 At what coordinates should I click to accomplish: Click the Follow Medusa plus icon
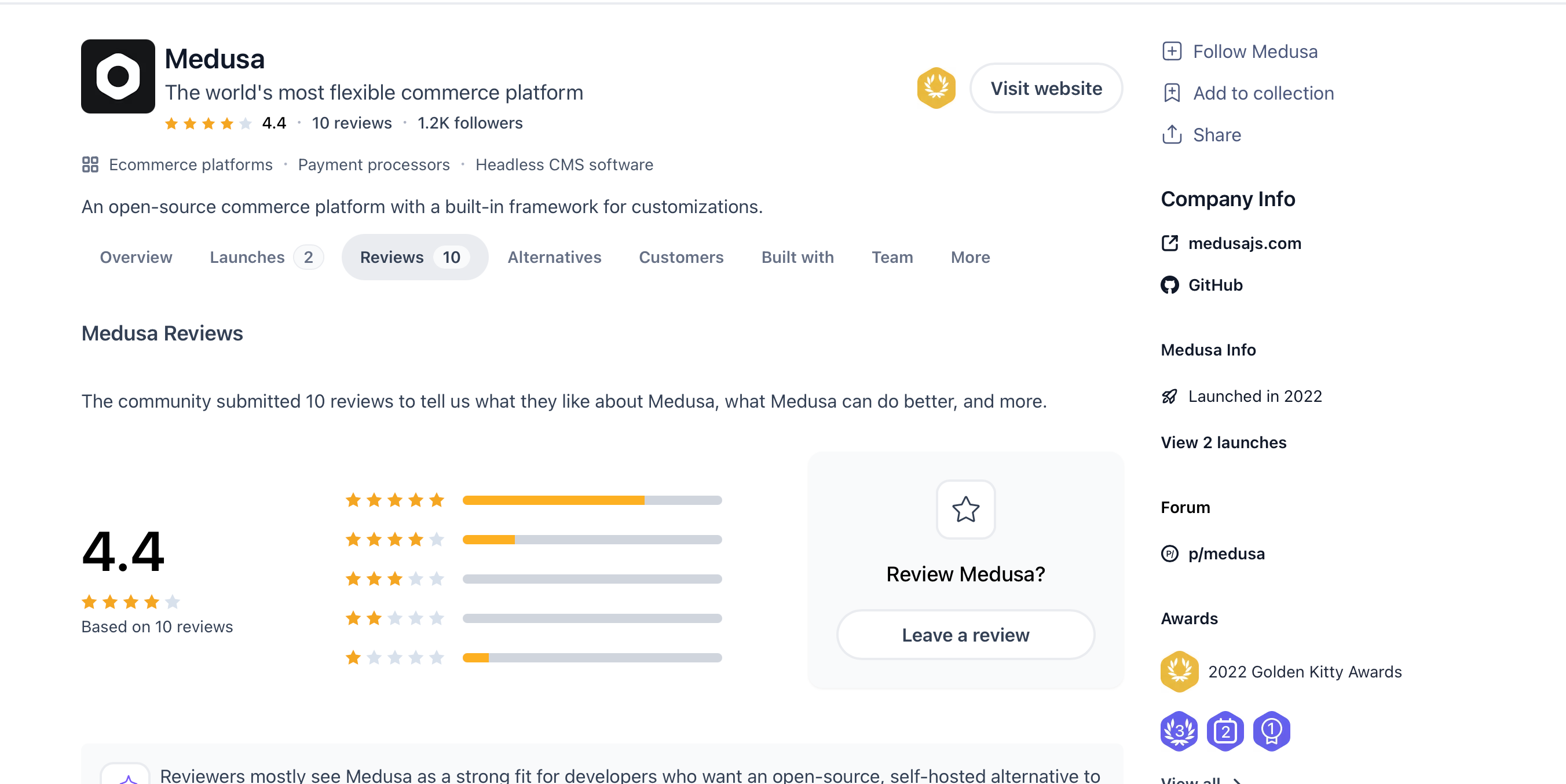[x=1172, y=52]
